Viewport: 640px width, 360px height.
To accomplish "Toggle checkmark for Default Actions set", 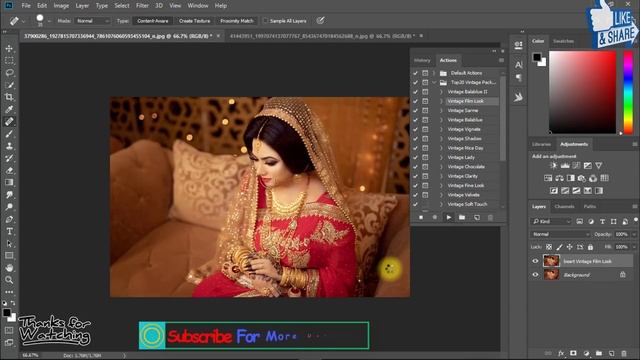I will tap(415, 73).
